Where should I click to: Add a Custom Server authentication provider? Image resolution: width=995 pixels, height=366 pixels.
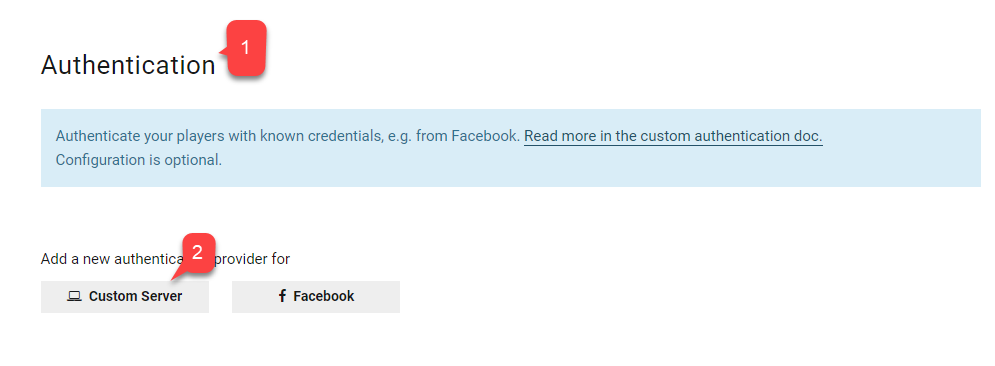(125, 296)
